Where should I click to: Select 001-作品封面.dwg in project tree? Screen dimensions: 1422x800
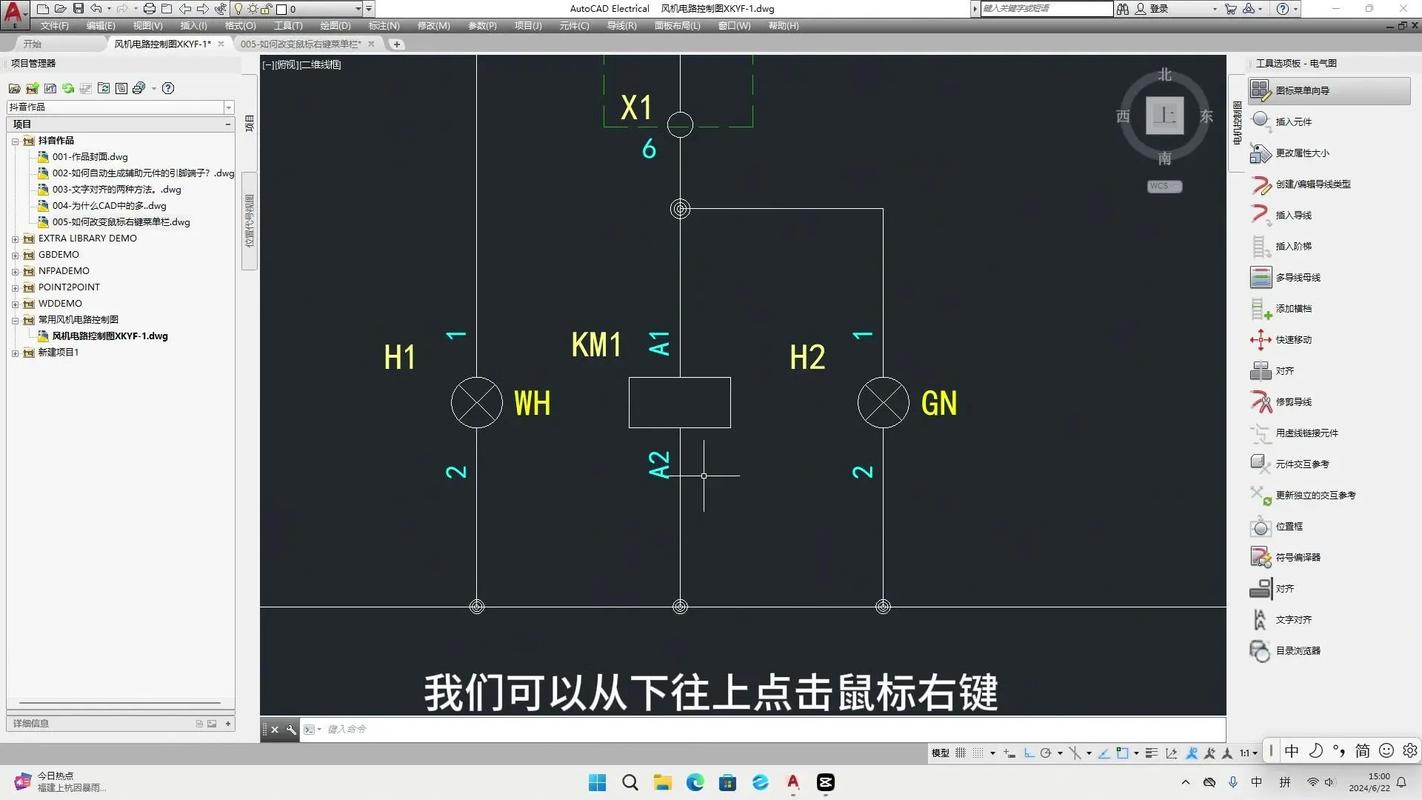point(90,157)
